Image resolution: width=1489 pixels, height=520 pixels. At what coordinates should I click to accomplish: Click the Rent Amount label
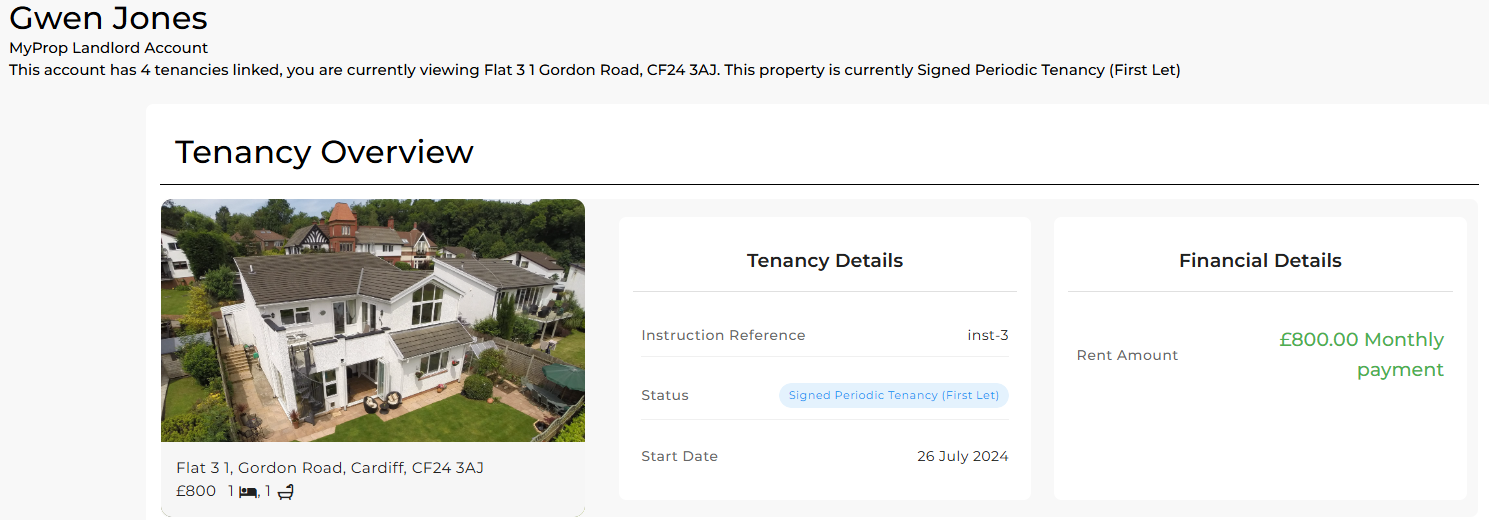point(1127,355)
